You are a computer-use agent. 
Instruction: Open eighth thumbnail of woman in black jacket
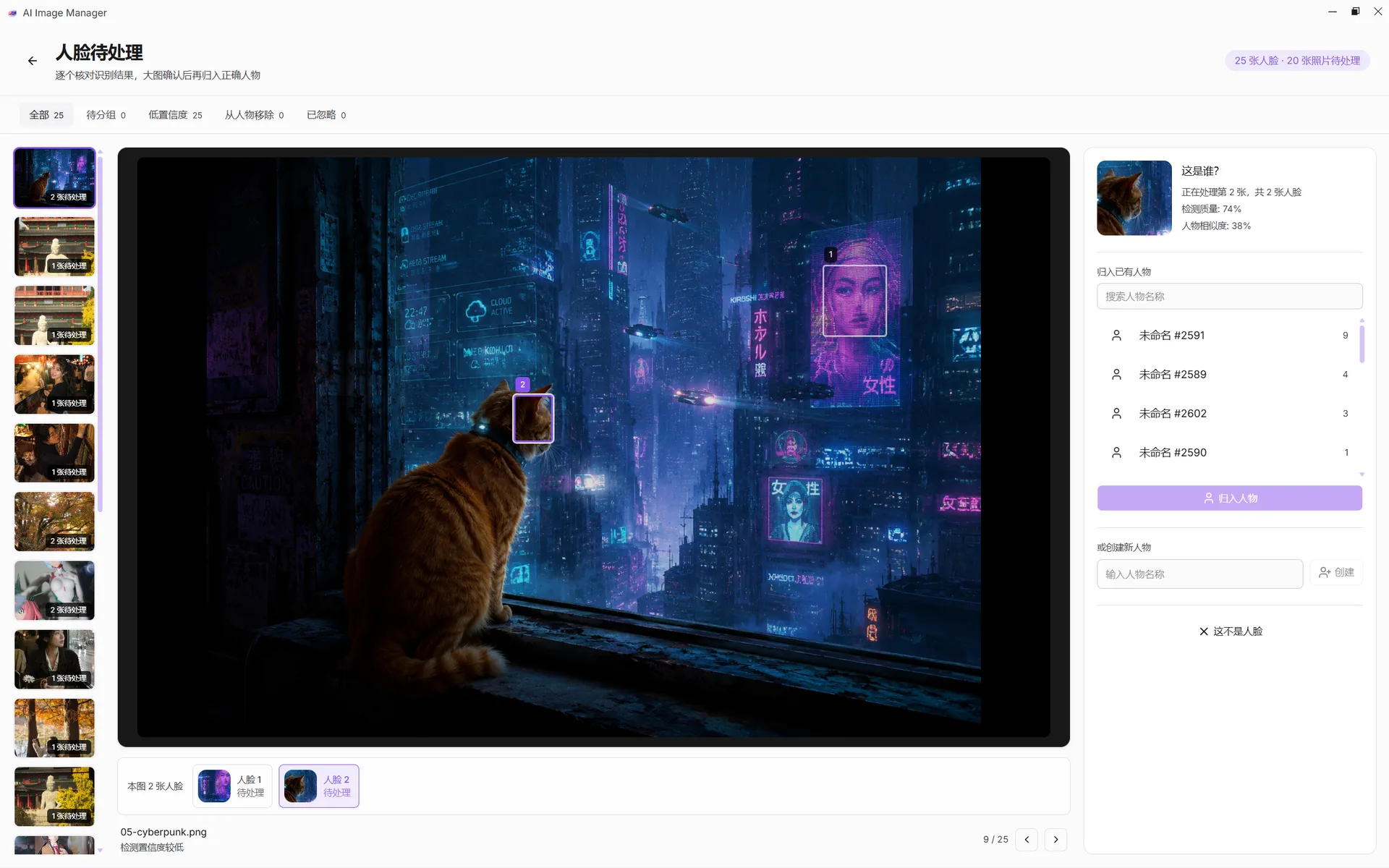(x=54, y=659)
